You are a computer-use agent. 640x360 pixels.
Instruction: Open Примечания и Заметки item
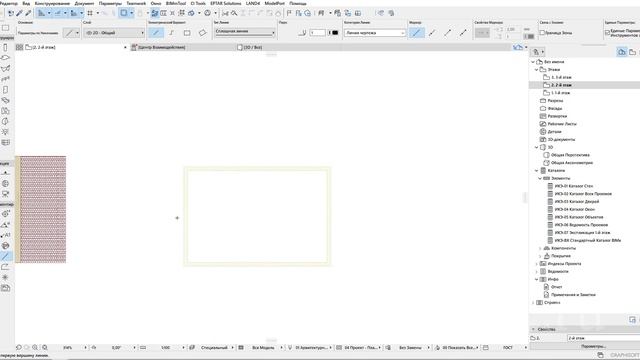[573, 294]
